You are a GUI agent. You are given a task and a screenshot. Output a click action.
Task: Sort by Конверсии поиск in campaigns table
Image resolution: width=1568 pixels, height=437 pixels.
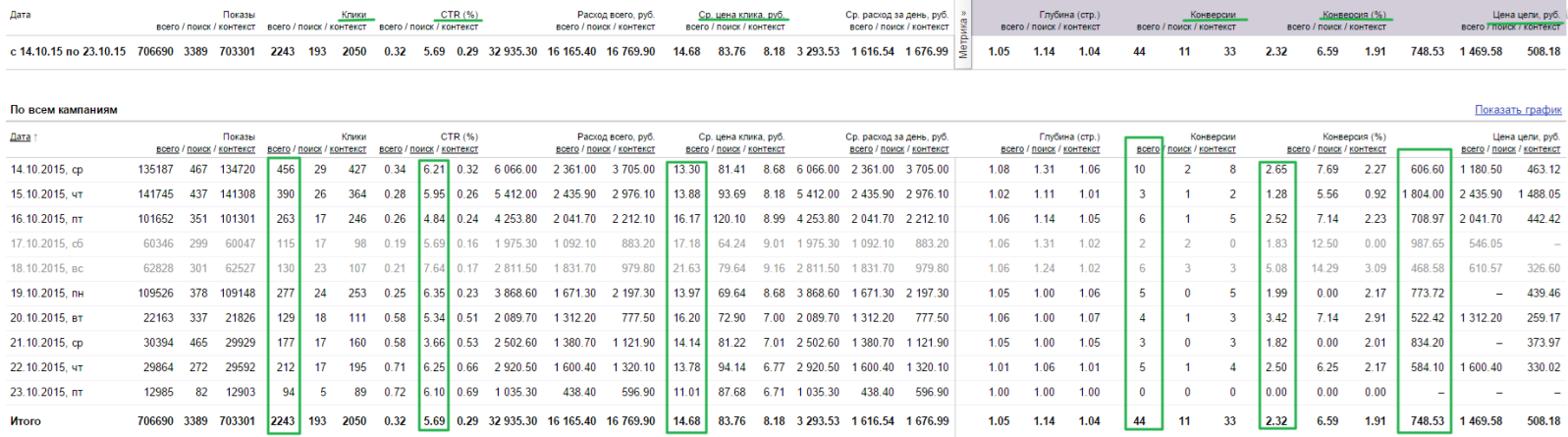click(x=1179, y=149)
